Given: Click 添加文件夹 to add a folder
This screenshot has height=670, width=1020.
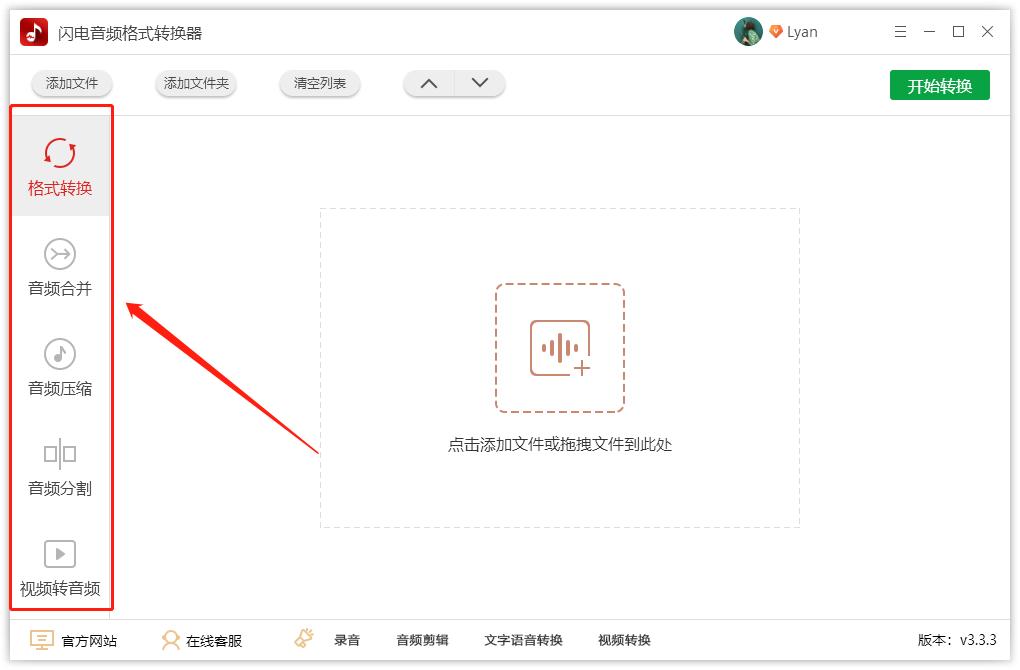Looking at the screenshot, I should [x=195, y=84].
